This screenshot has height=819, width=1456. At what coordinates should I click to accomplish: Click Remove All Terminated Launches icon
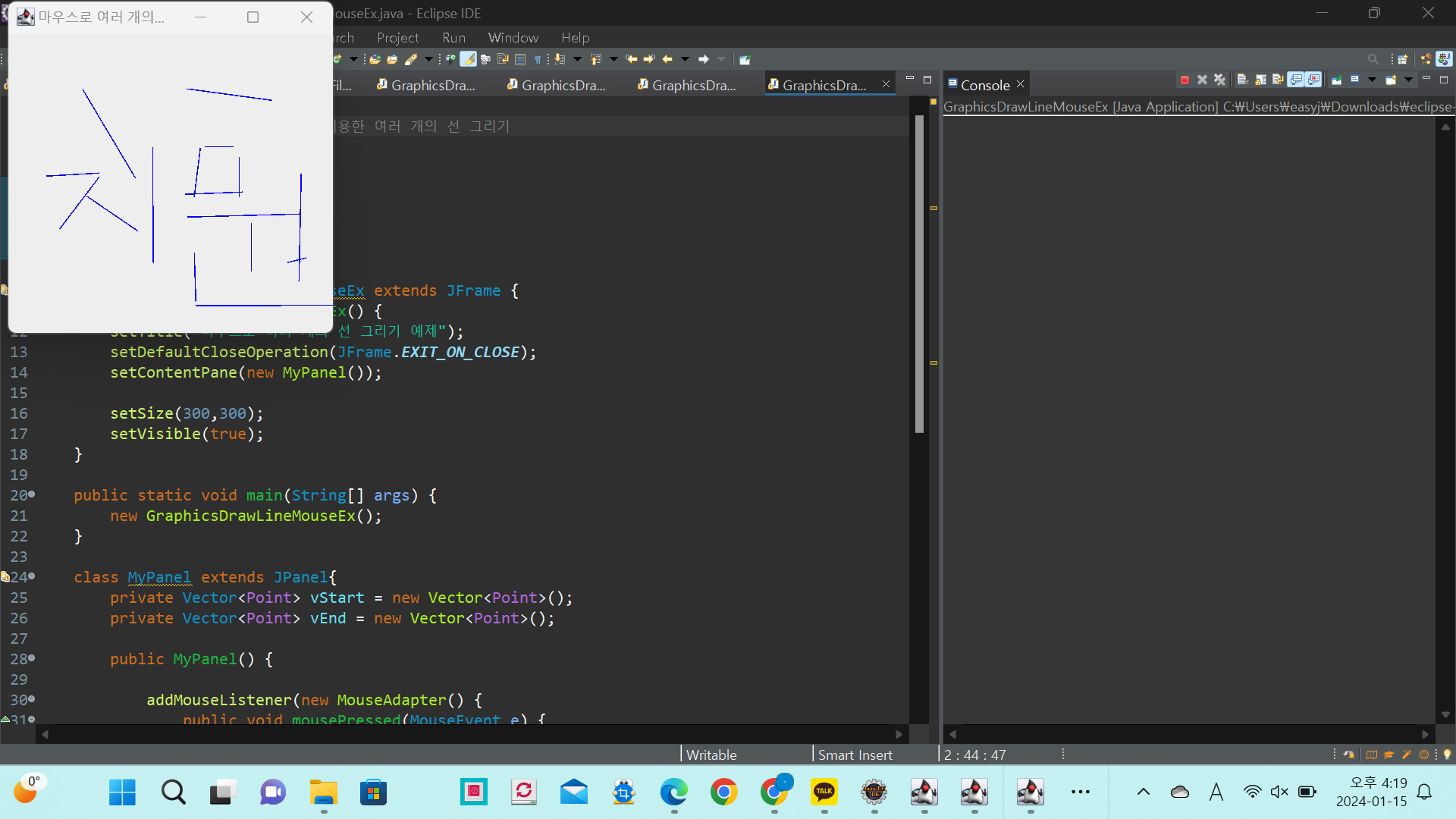point(1219,80)
